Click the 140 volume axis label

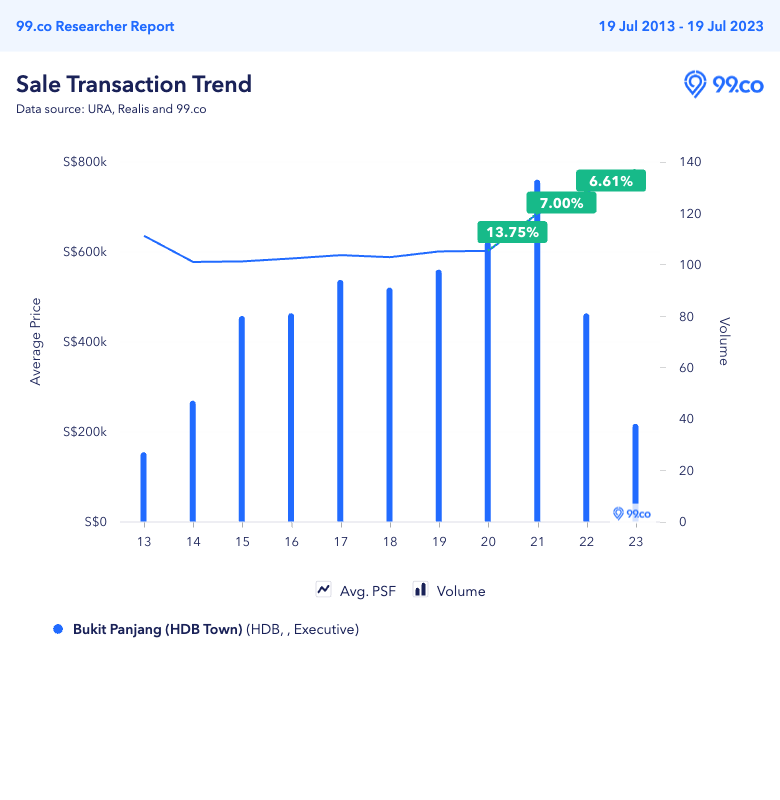click(x=690, y=162)
